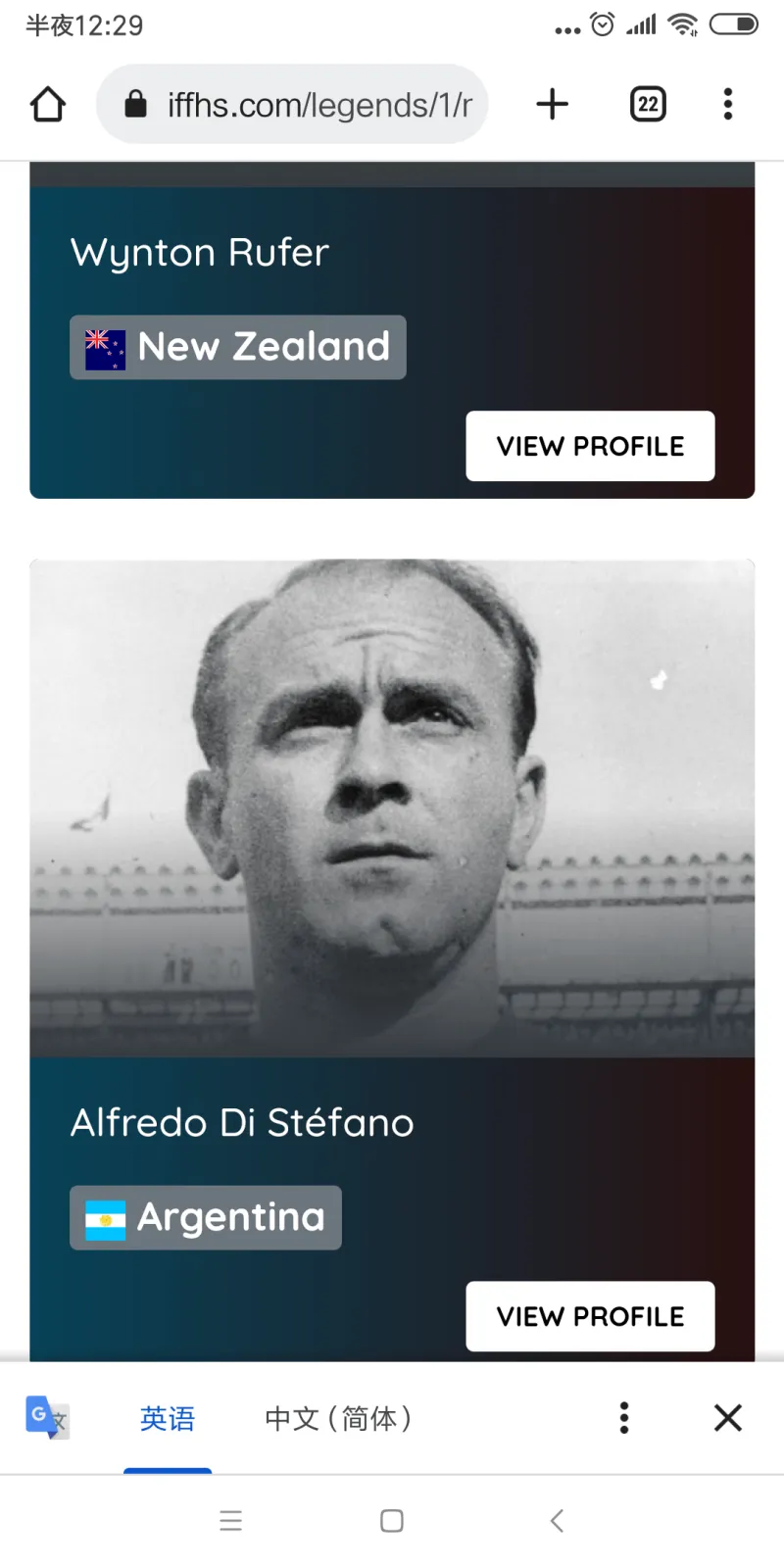Open Alfredo Di Stéfano's portrait photo

[x=392, y=808]
